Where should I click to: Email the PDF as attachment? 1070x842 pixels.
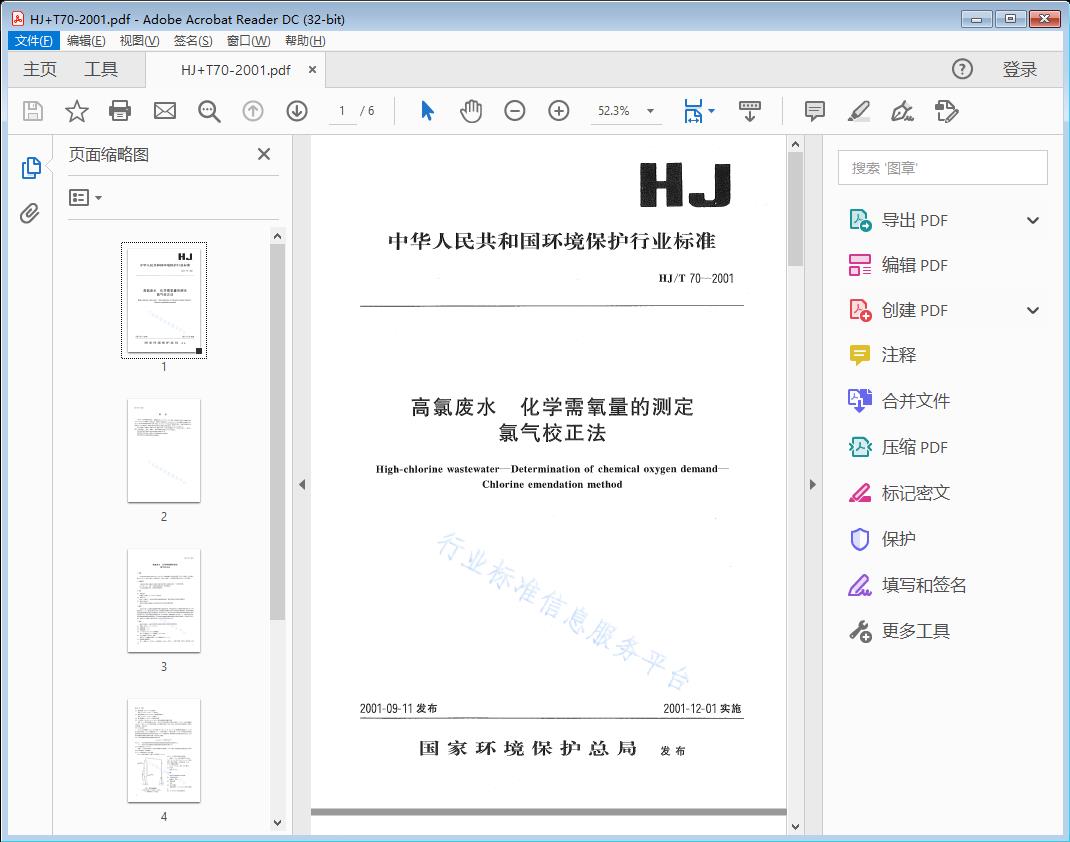(x=164, y=111)
